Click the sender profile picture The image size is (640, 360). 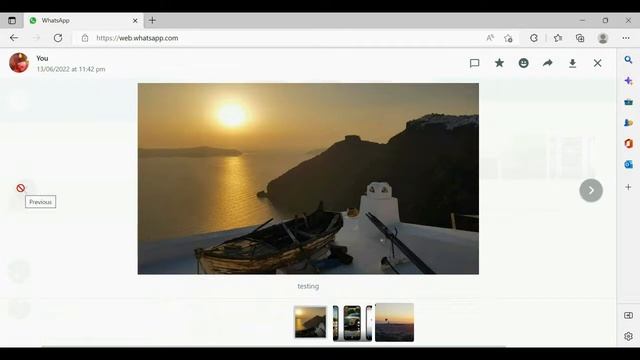coord(19,63)
